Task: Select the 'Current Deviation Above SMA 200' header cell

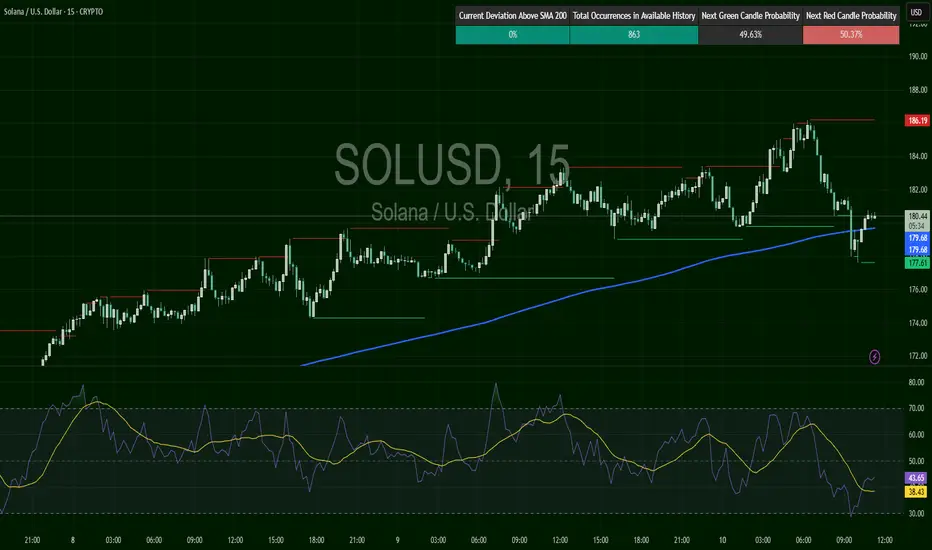Action: 512,16
